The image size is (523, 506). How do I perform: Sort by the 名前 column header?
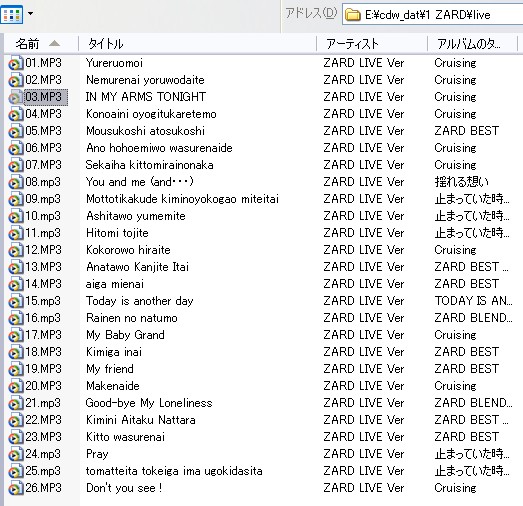[41, 44]
